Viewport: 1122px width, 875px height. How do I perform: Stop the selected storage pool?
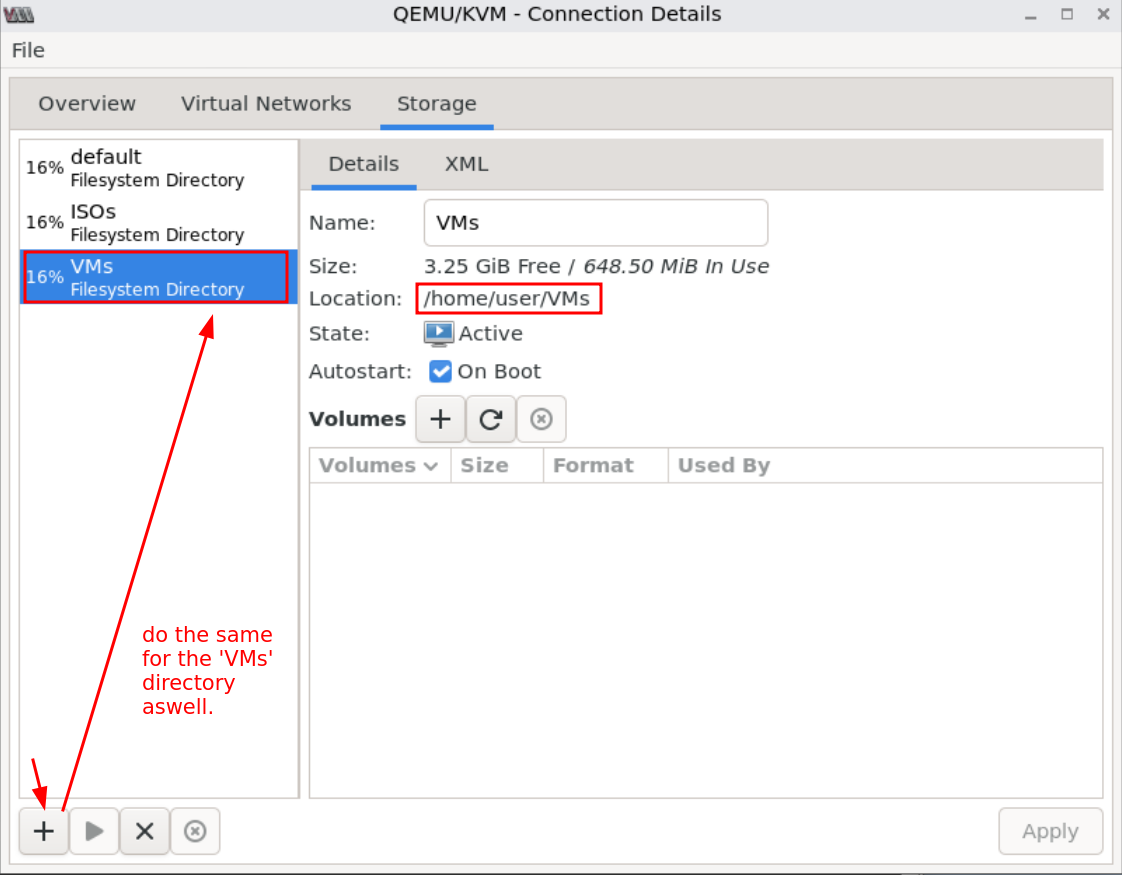click(145, 831)
